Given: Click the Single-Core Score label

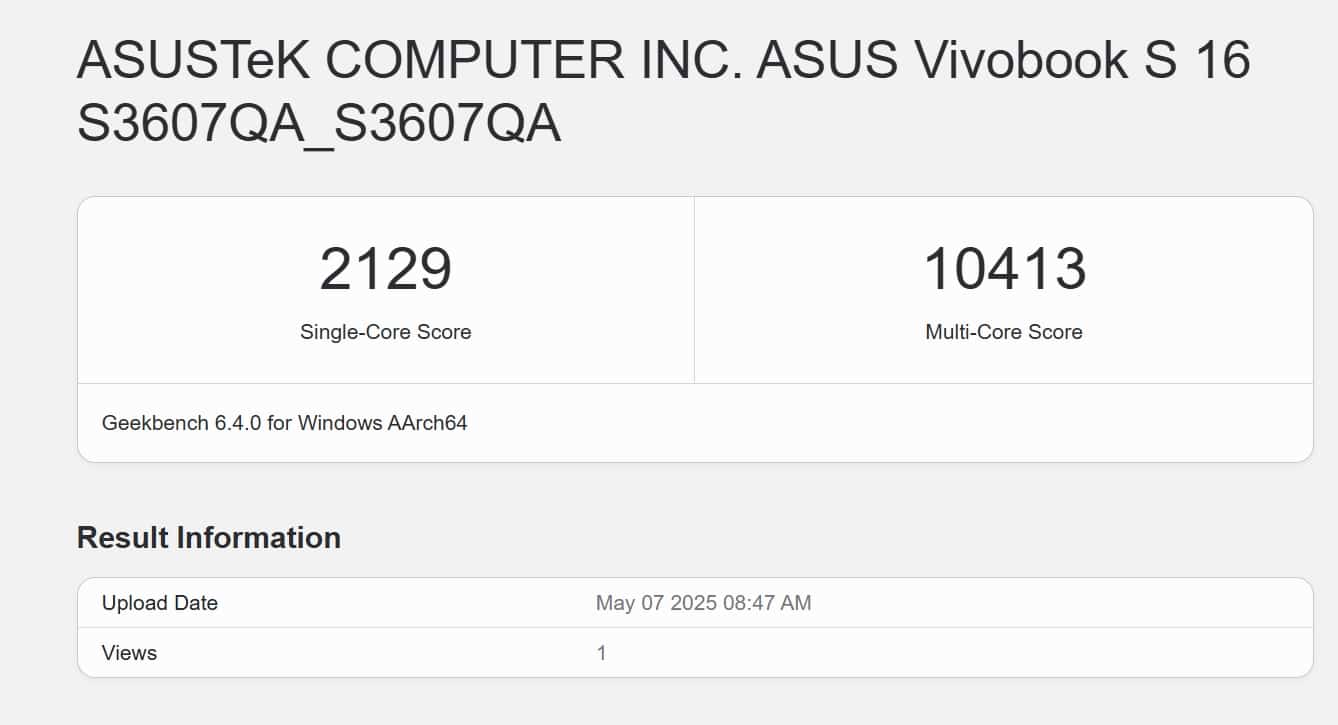Looking at the screenshot, I should [385, 332].
